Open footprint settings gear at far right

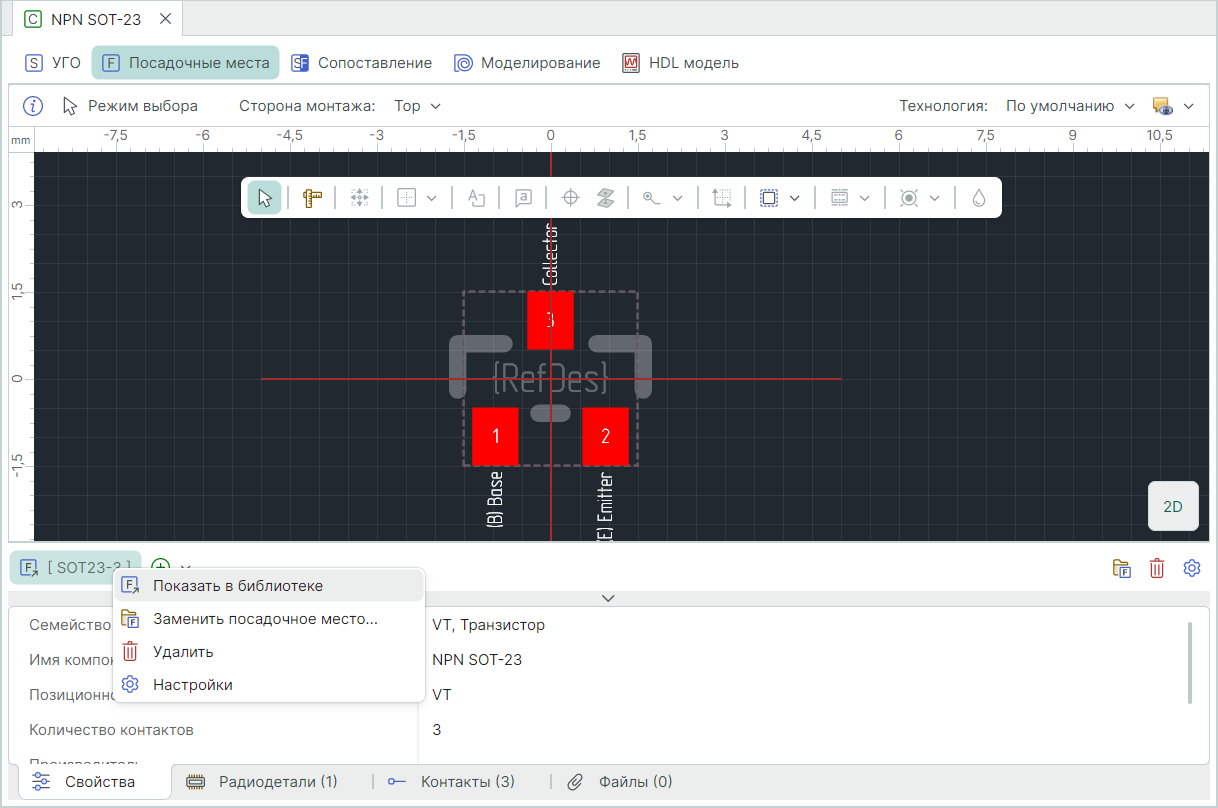coord(1191,568)
